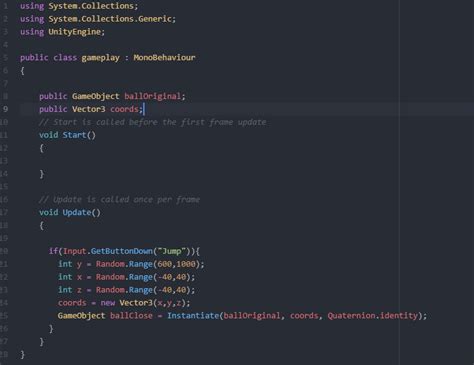Click 'coords' argument inside Instantiate

click(304, 316)
